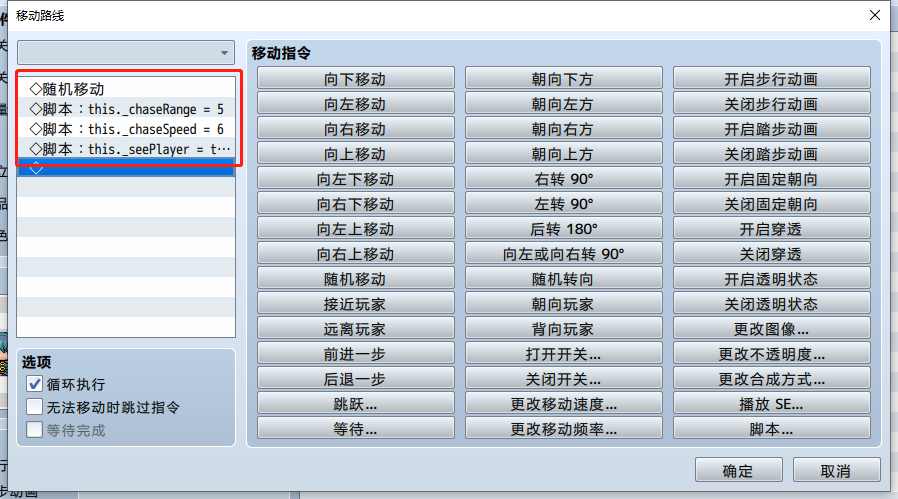This screenshot has width=898, height=499.
Task: Select the 随机移动 row in route list
Action: tap(126, 89)
